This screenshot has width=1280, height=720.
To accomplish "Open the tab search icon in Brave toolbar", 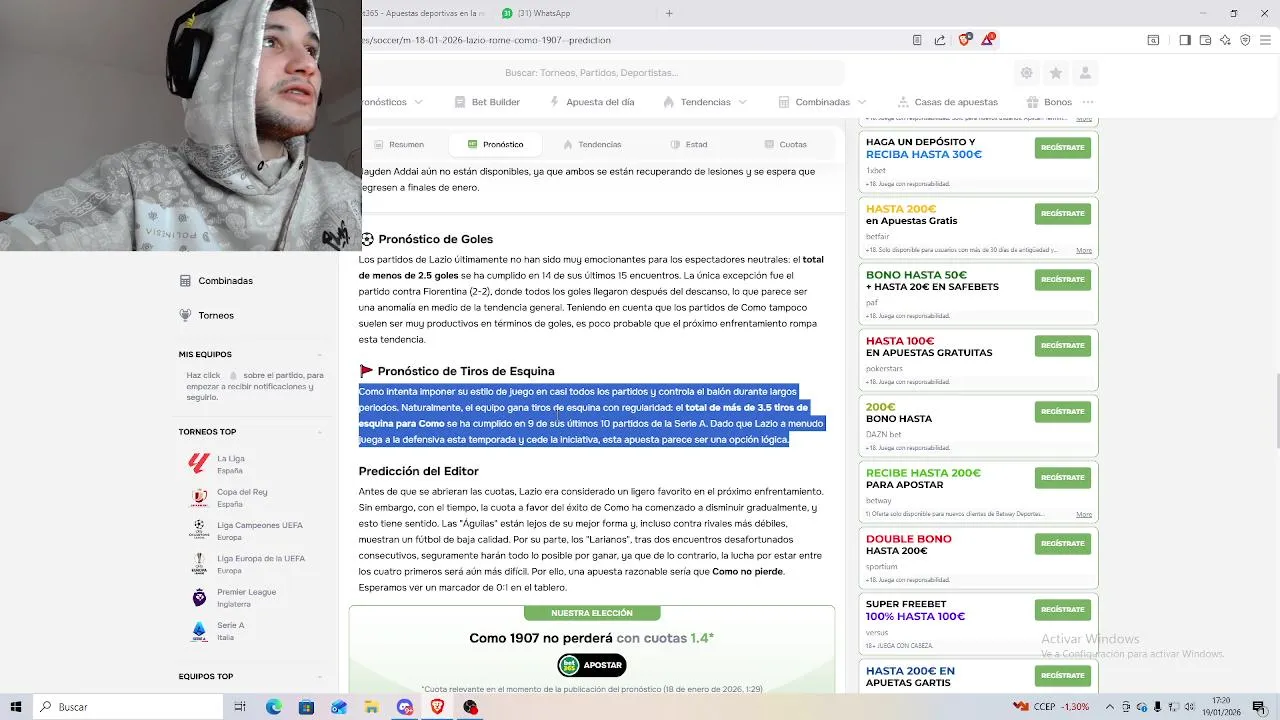I will 1153,40.
